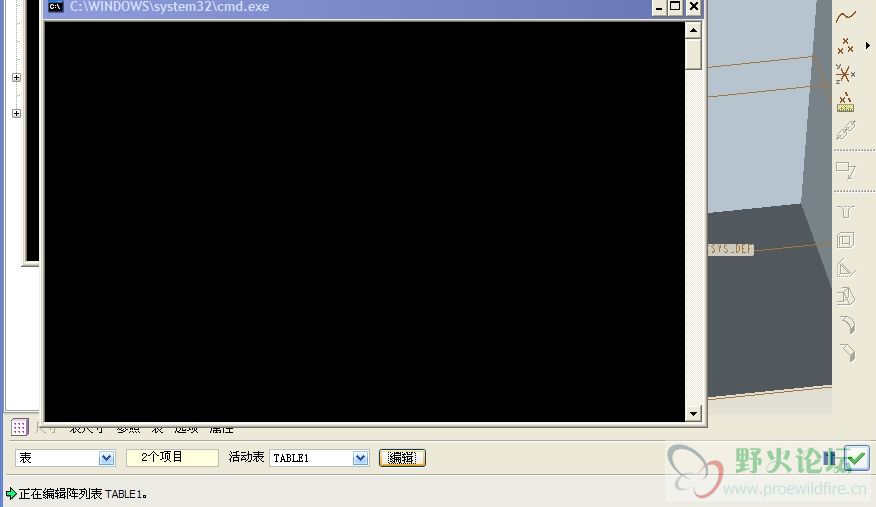876x507 pixels.
Task: Click cmd window scroll up arrow
Action: [693, 30]
